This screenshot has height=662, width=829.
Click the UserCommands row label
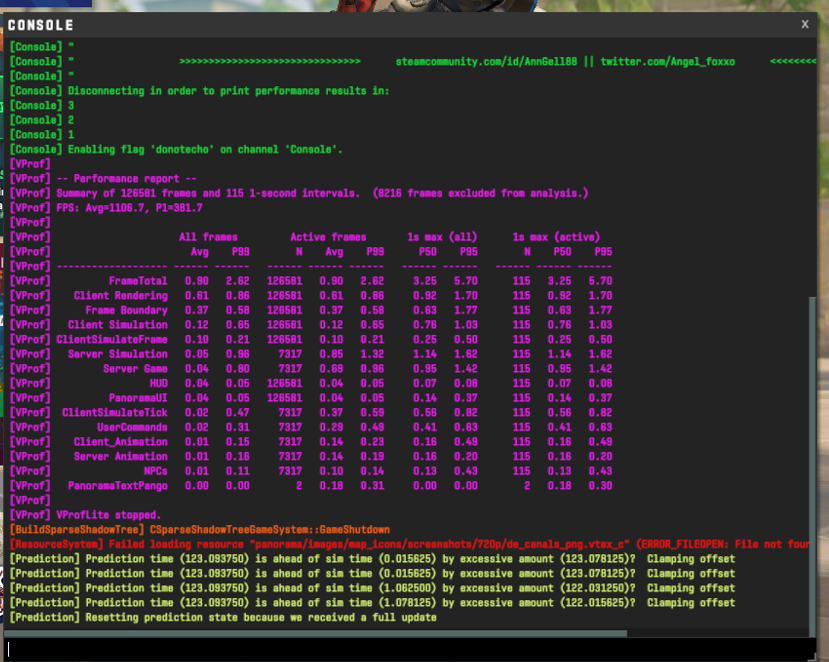132,427
